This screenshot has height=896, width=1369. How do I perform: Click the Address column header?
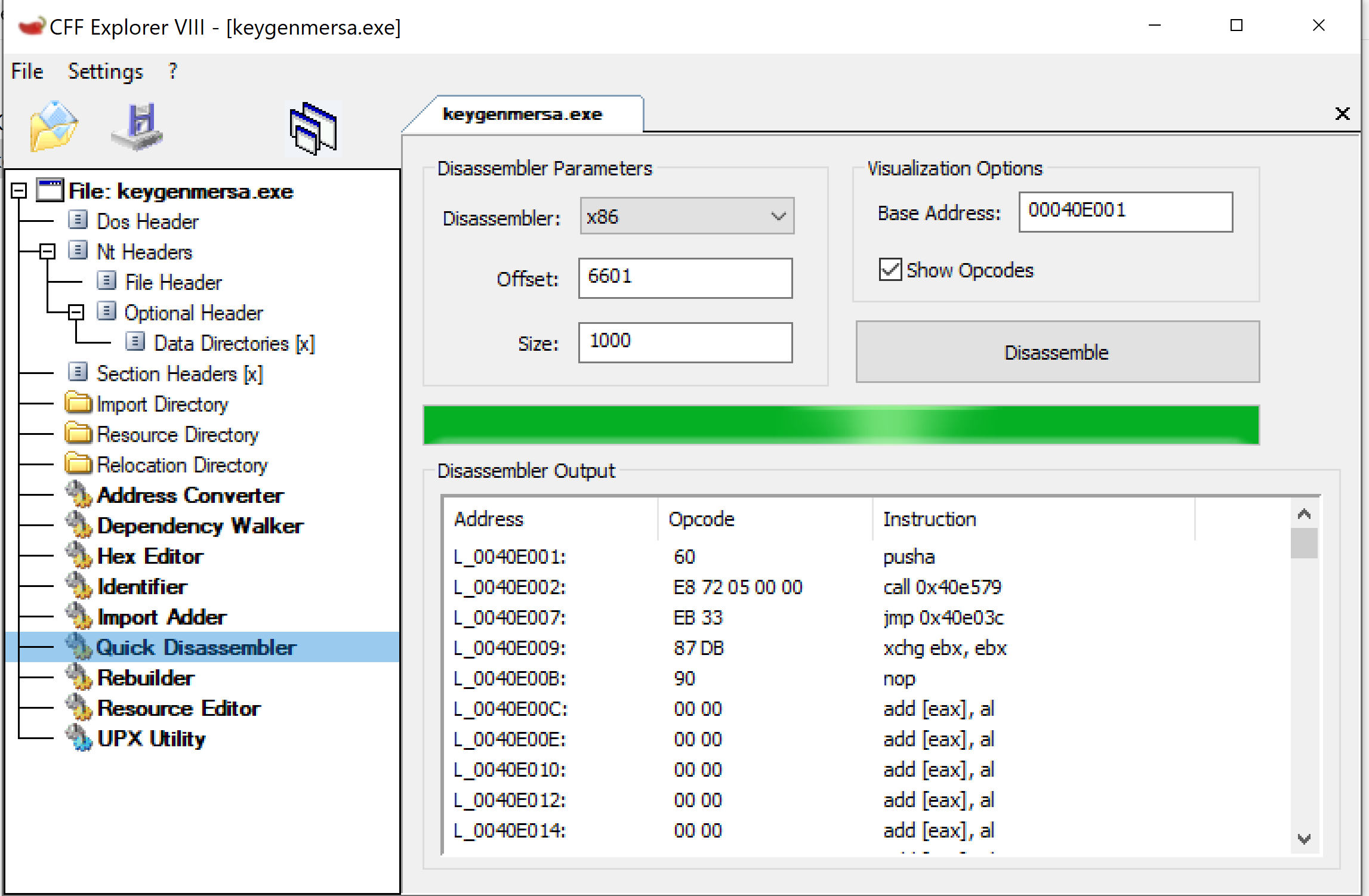click(550, 519)
